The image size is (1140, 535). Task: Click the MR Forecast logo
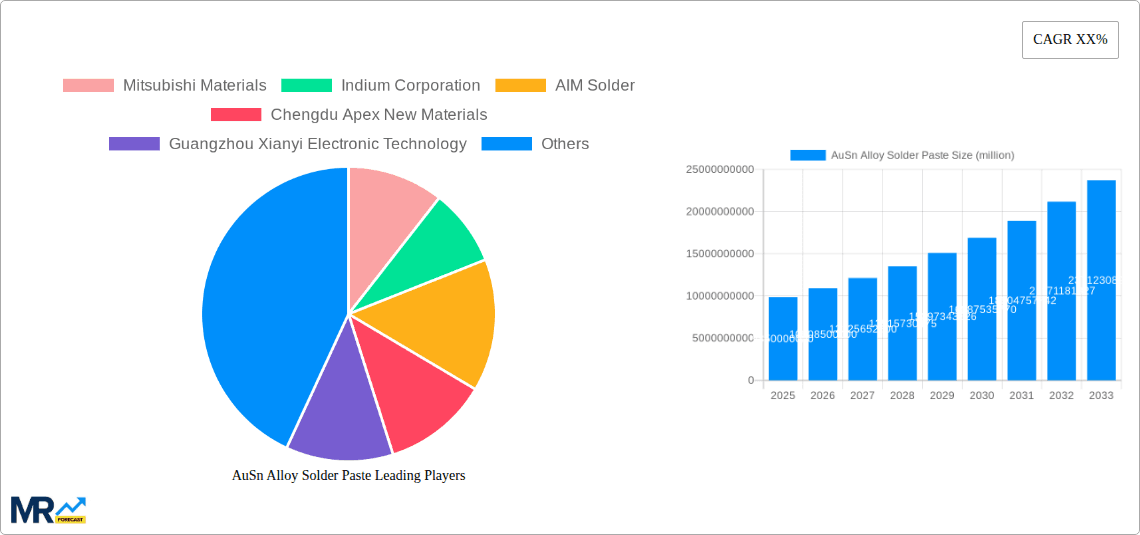[x=48, y=510]
